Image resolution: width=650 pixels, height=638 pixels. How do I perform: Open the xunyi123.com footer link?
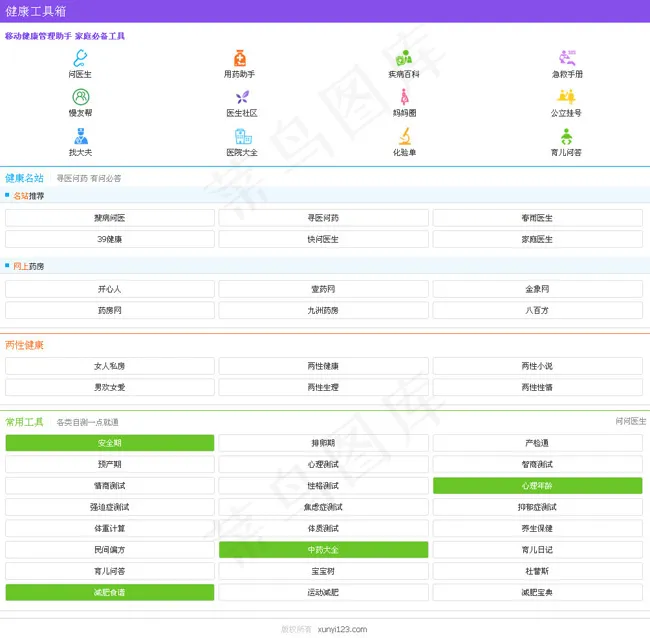tap(342, 630)
